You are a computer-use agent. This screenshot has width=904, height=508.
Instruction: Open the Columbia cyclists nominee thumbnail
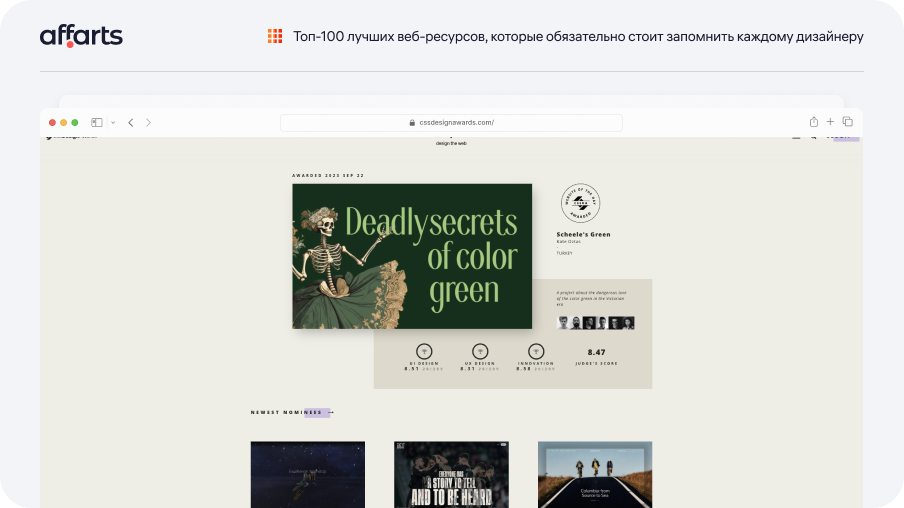pyautogui.click(x=594, y=475)
